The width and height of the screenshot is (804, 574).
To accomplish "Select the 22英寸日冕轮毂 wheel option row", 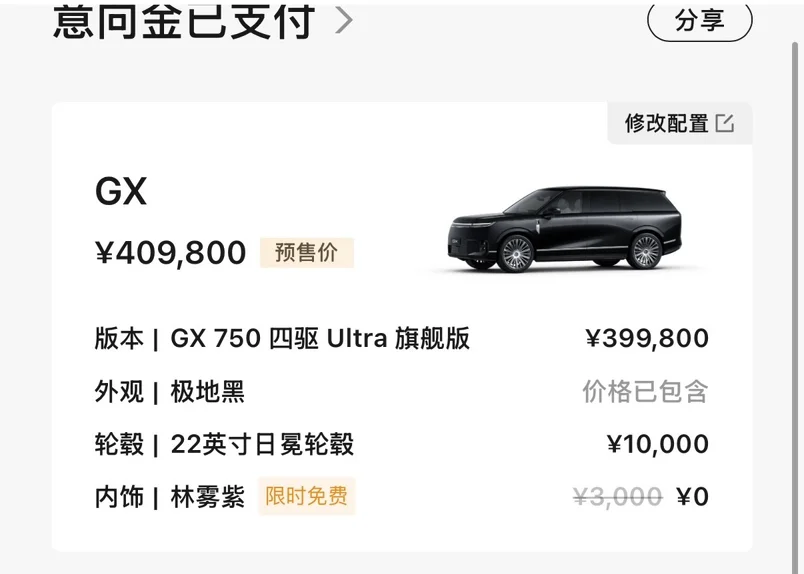I will click(224, 444).
